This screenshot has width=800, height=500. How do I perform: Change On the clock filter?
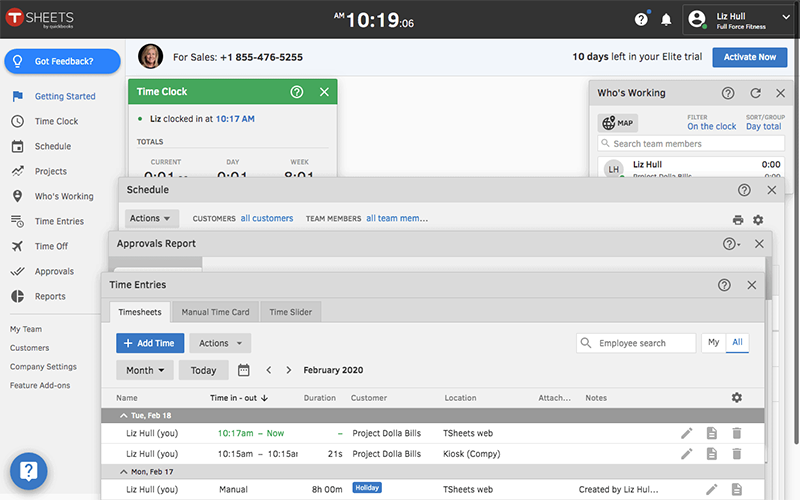point(711,127)
